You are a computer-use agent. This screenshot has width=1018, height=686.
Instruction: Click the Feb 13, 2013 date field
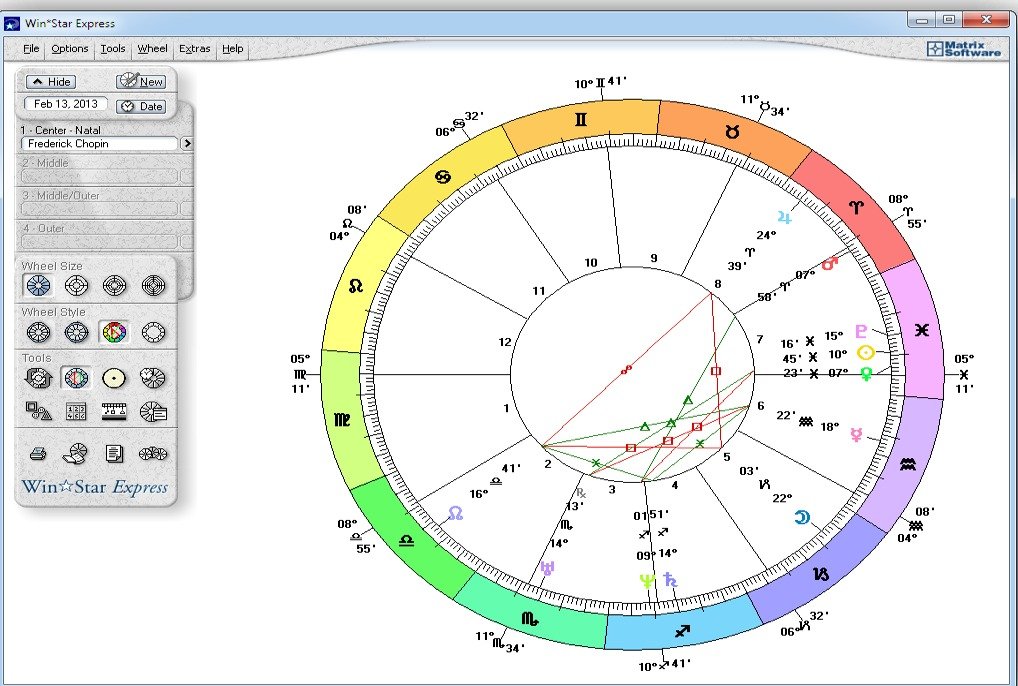pos(66,104)
